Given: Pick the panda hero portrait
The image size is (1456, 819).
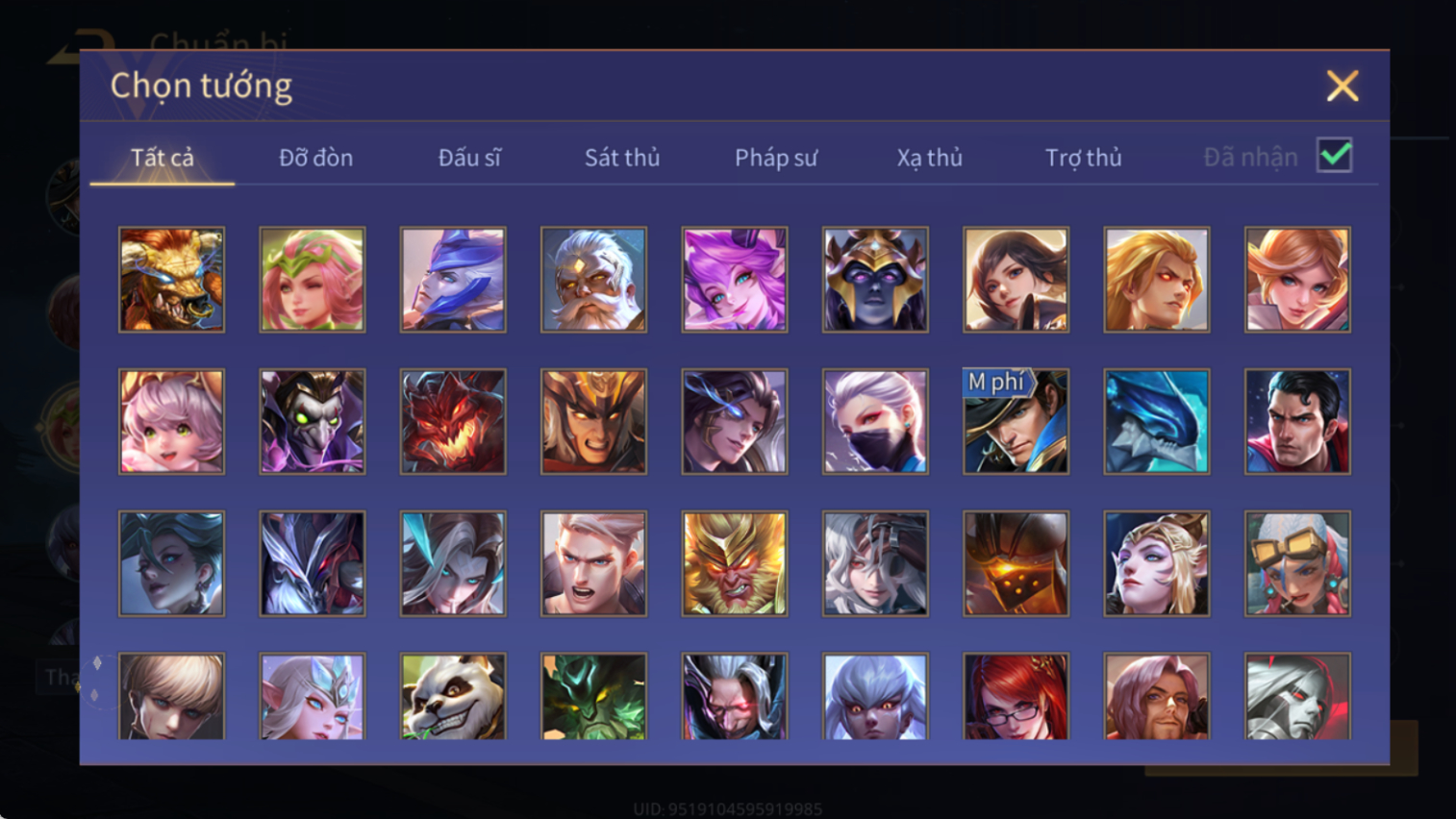Looking at the screenshot, I should [x=453, y=696].
